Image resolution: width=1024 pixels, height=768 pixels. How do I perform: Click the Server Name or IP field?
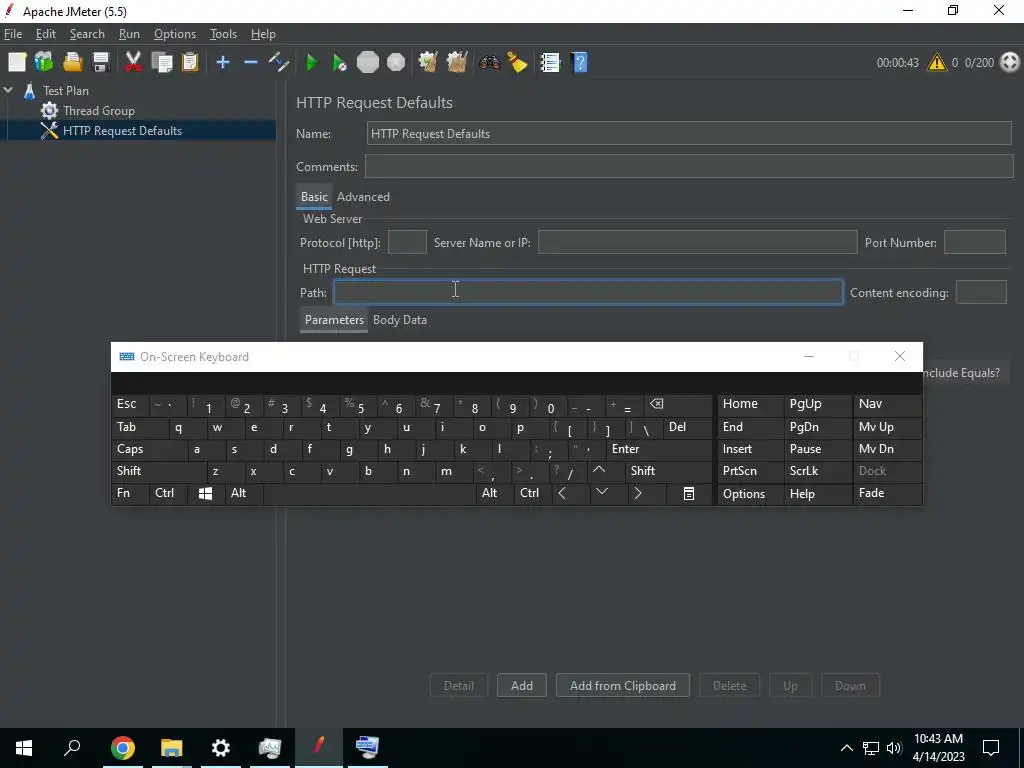pos(697,242)
